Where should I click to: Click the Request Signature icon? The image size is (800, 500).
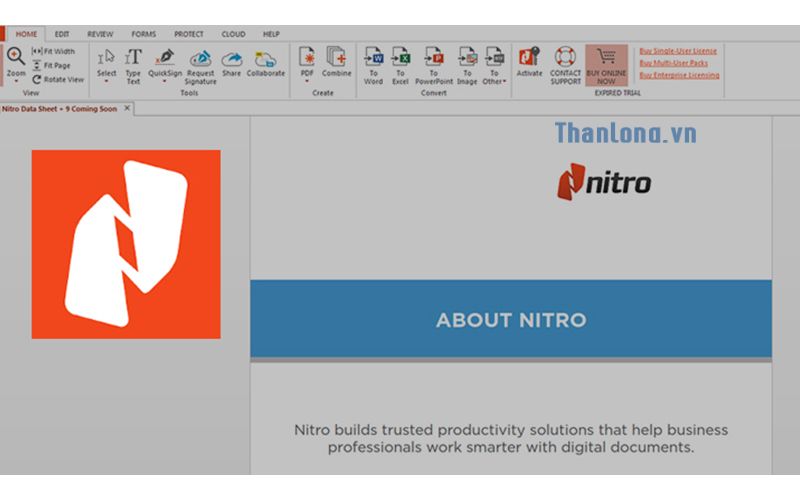click(200, 64)
